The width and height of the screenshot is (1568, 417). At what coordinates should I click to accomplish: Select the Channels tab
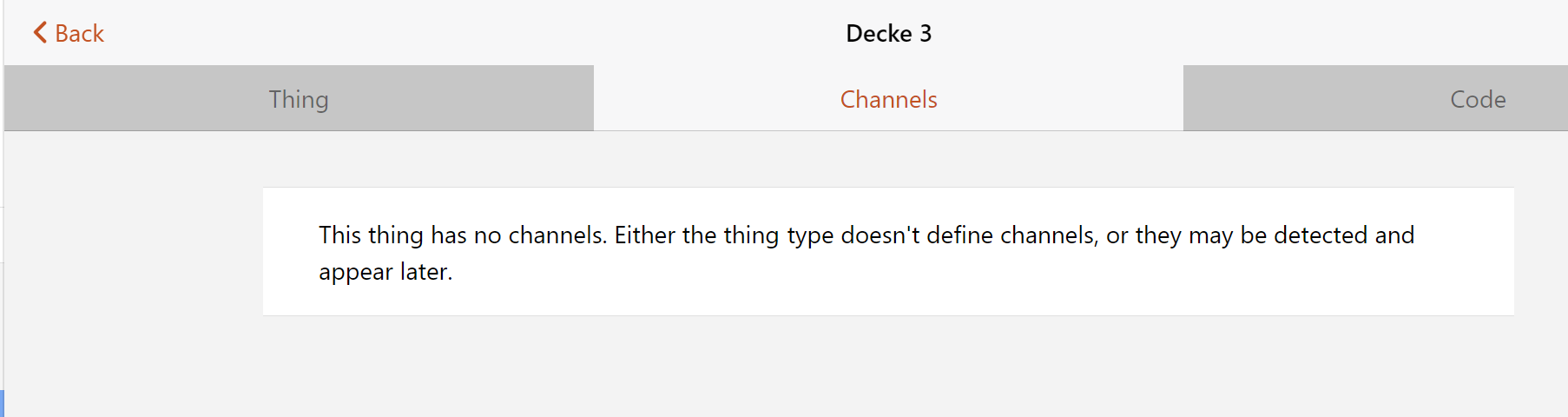888,98
